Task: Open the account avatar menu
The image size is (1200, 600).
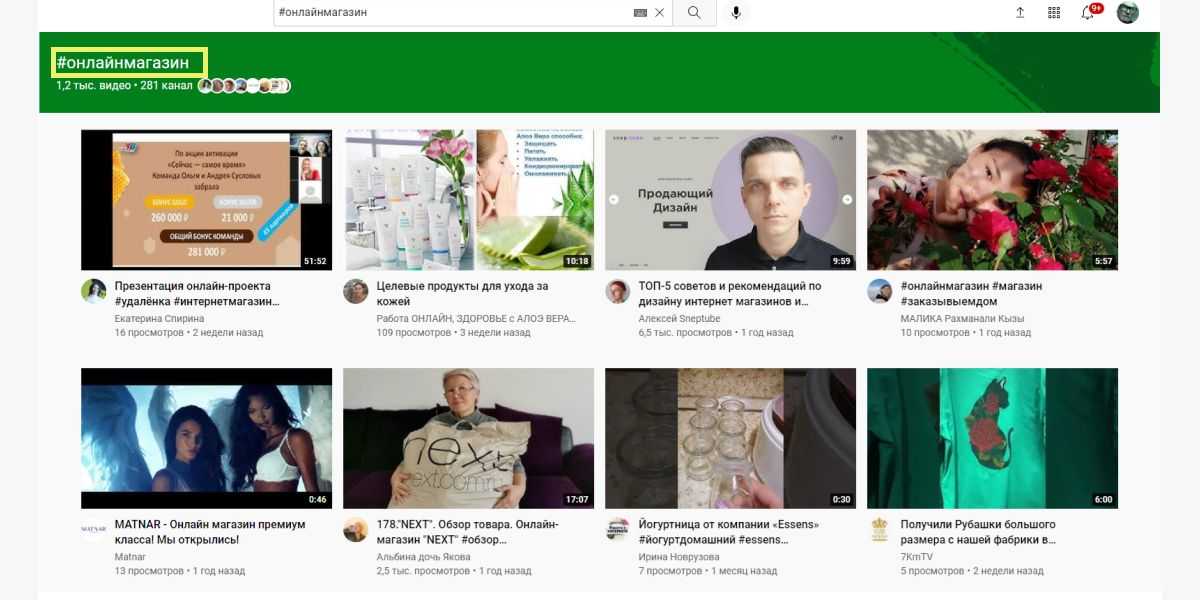Action: coord(1128,13)
